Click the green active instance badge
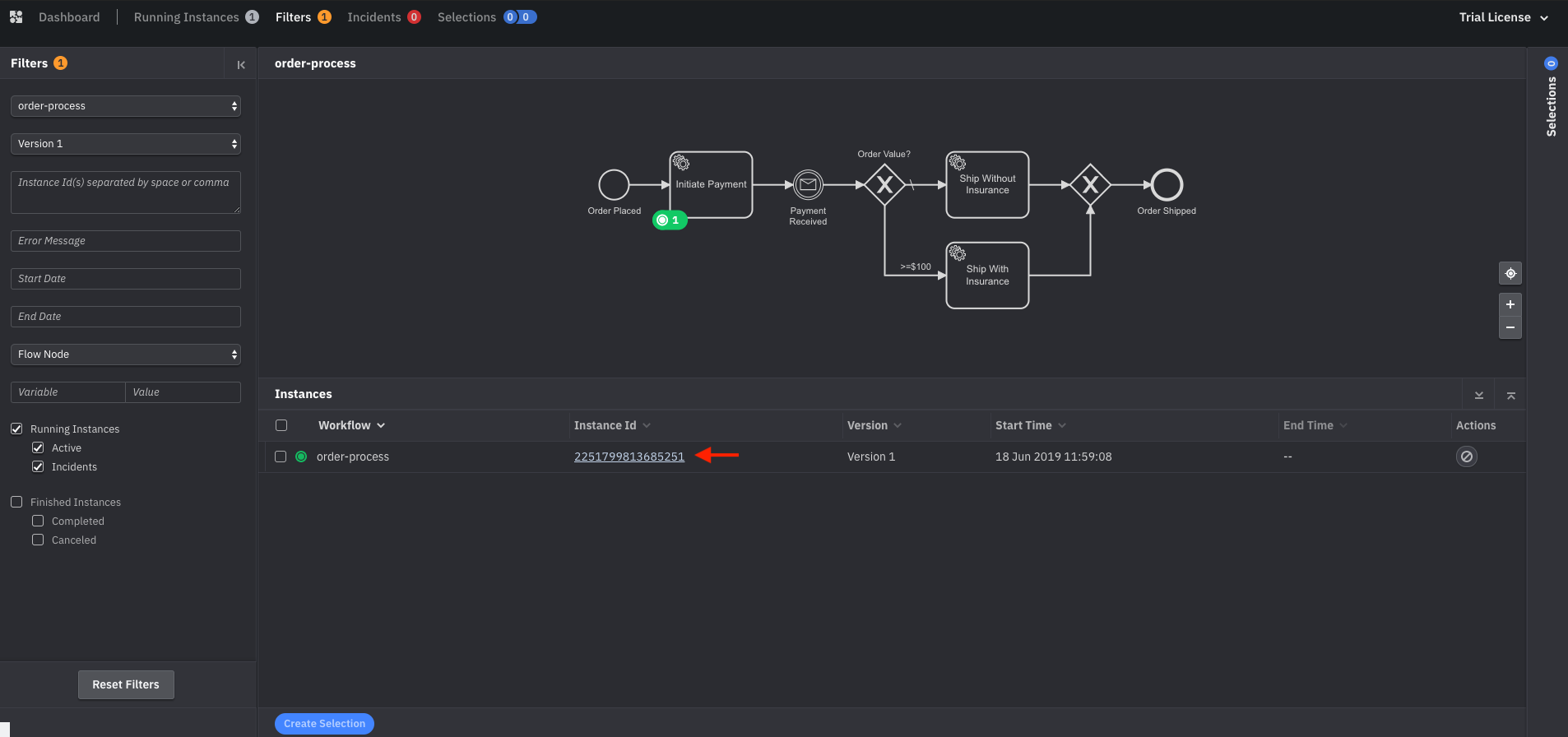The height and width of the screenshot is (737, 1568). [x=670, y=220]
